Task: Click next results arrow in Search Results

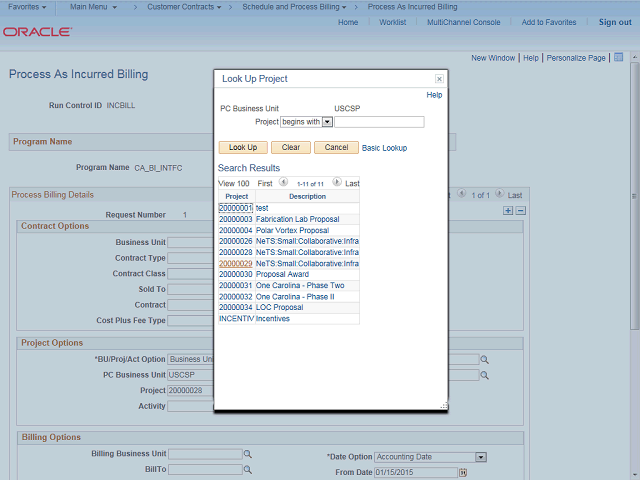Action: pos(337,182)
